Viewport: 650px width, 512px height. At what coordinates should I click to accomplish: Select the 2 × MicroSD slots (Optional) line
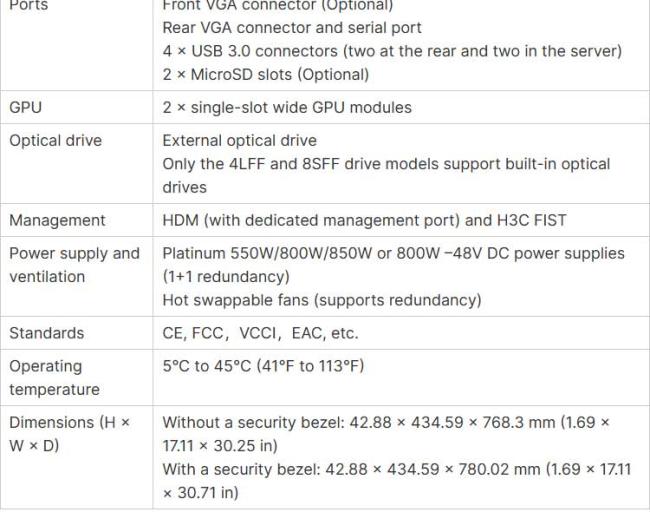[x=266, y=75]
